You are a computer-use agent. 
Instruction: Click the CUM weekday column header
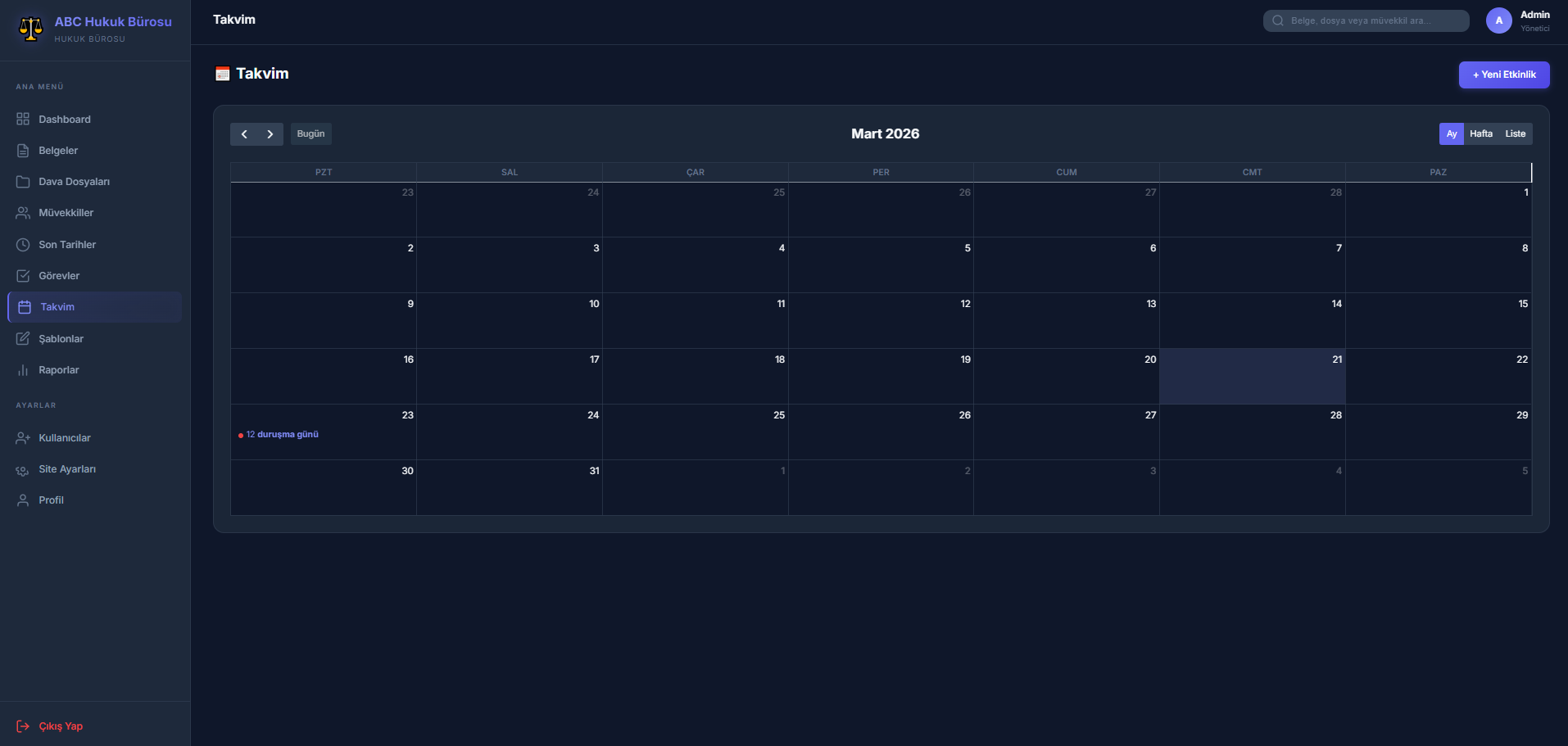pyautogui.click(x=1067, y=173)
